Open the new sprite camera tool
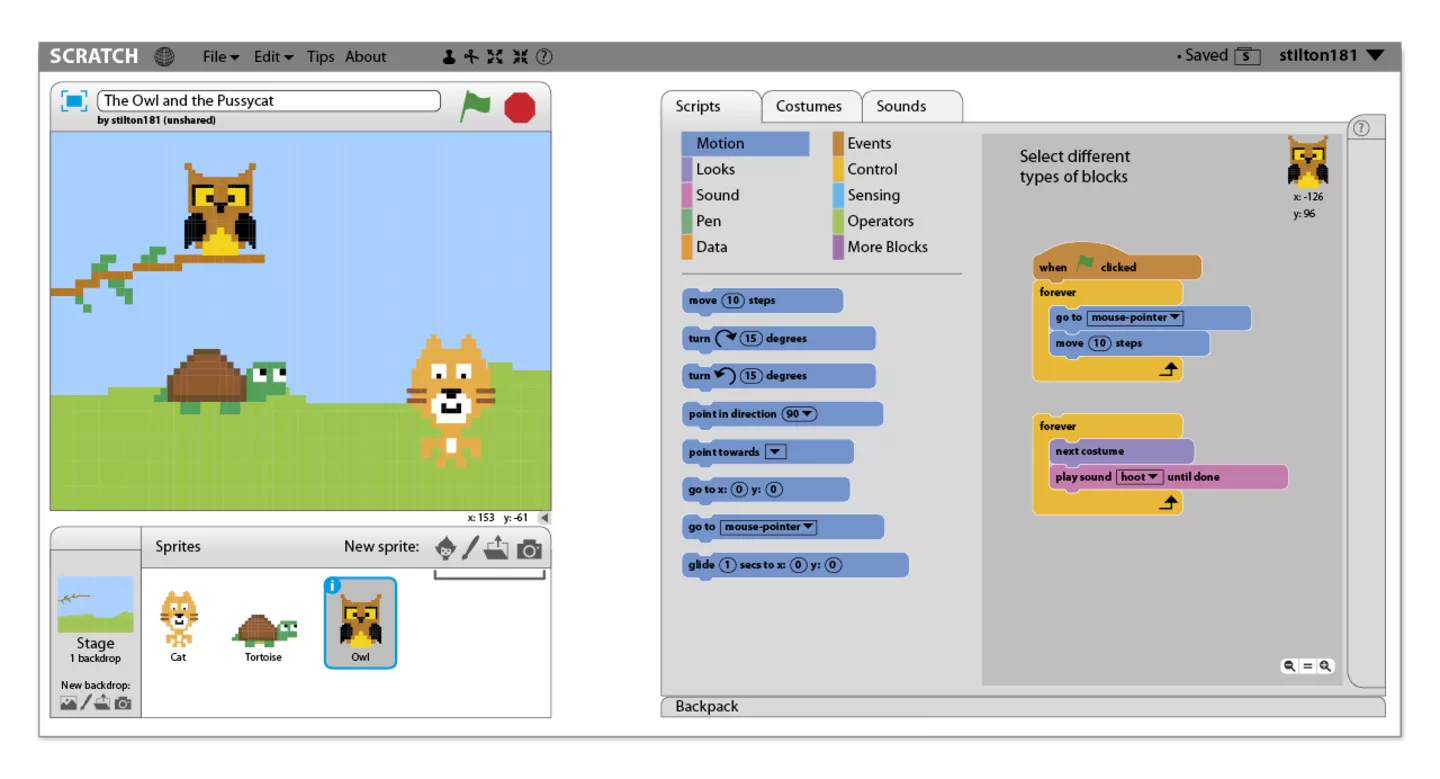 (x=529, y=548)
